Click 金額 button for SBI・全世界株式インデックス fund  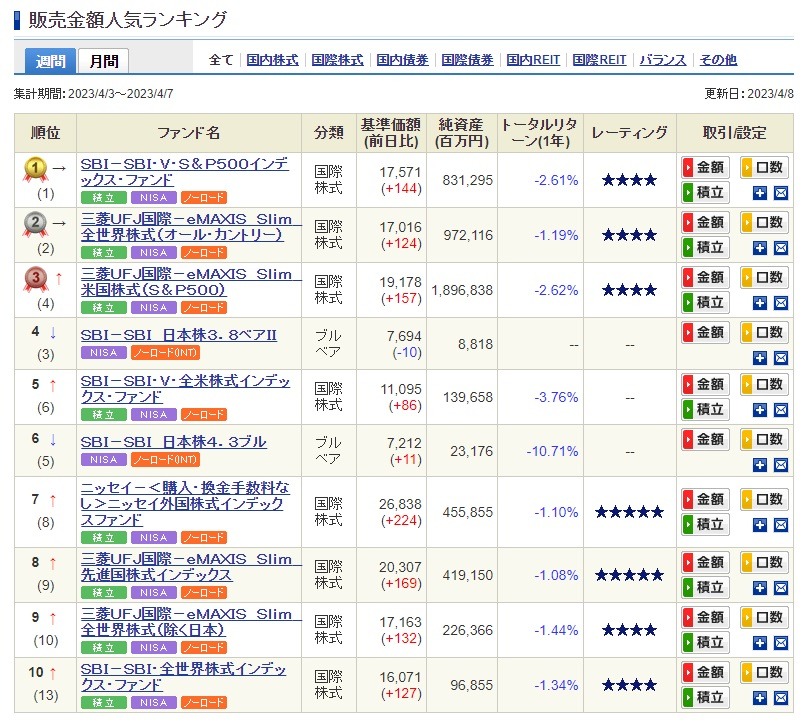click(x=705, y=672)
